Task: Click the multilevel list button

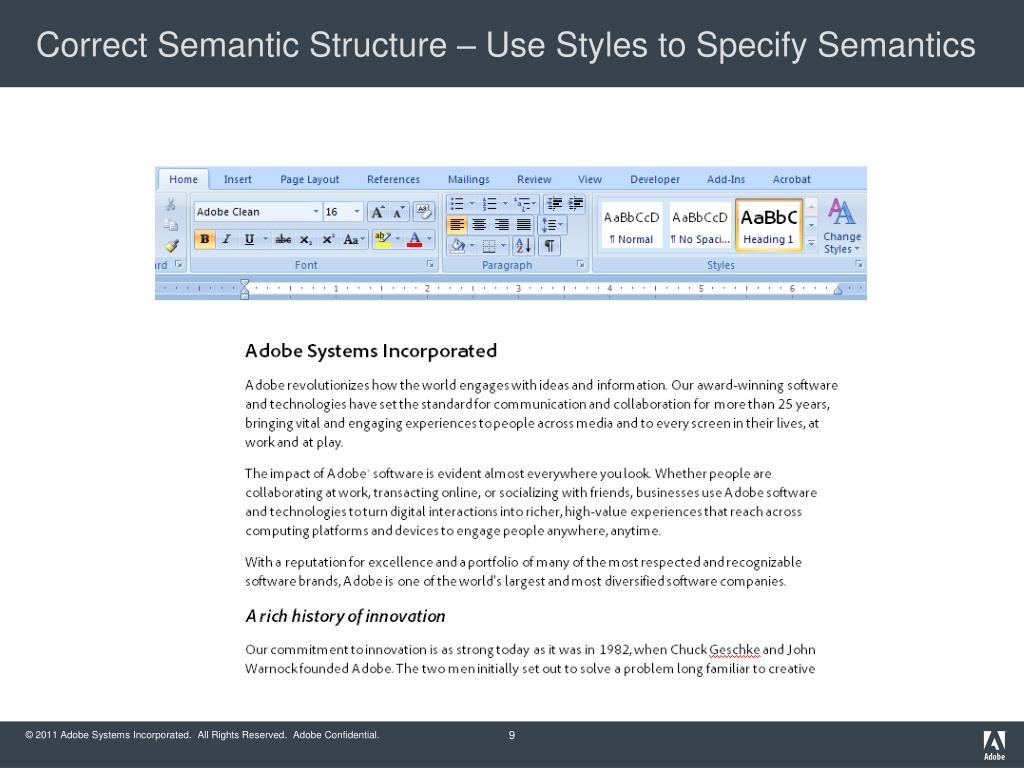Action: click(523, 204)
